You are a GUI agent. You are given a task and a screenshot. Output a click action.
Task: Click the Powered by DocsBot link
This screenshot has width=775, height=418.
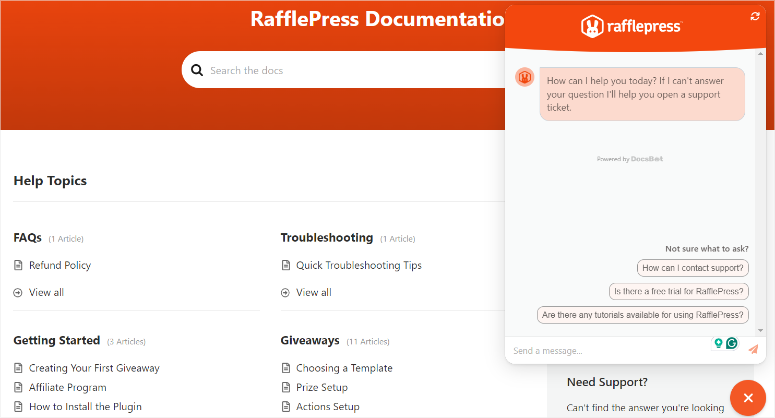pyautogui.click(x=630, y=159)
